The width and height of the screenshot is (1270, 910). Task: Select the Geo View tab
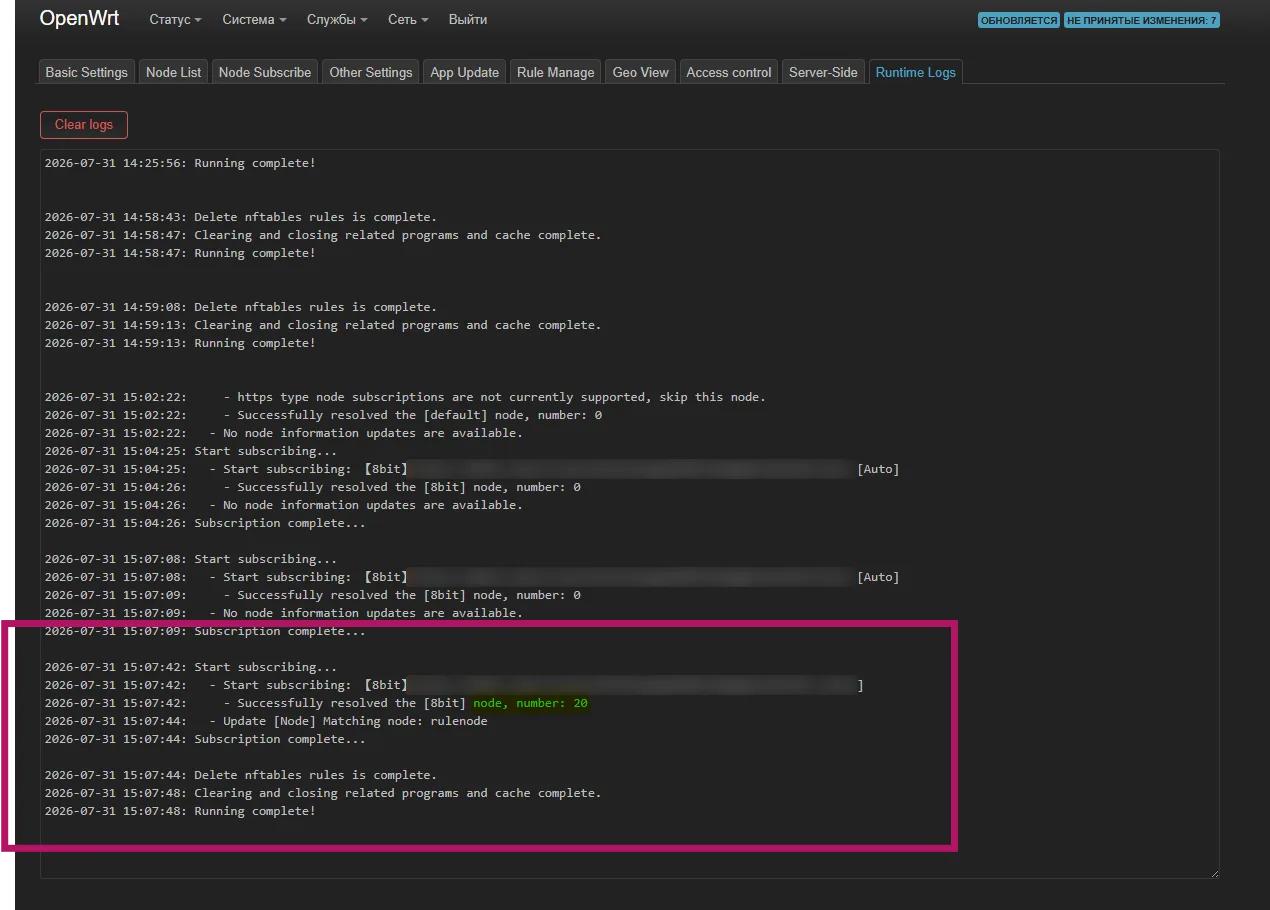click(x=641, y=72)
